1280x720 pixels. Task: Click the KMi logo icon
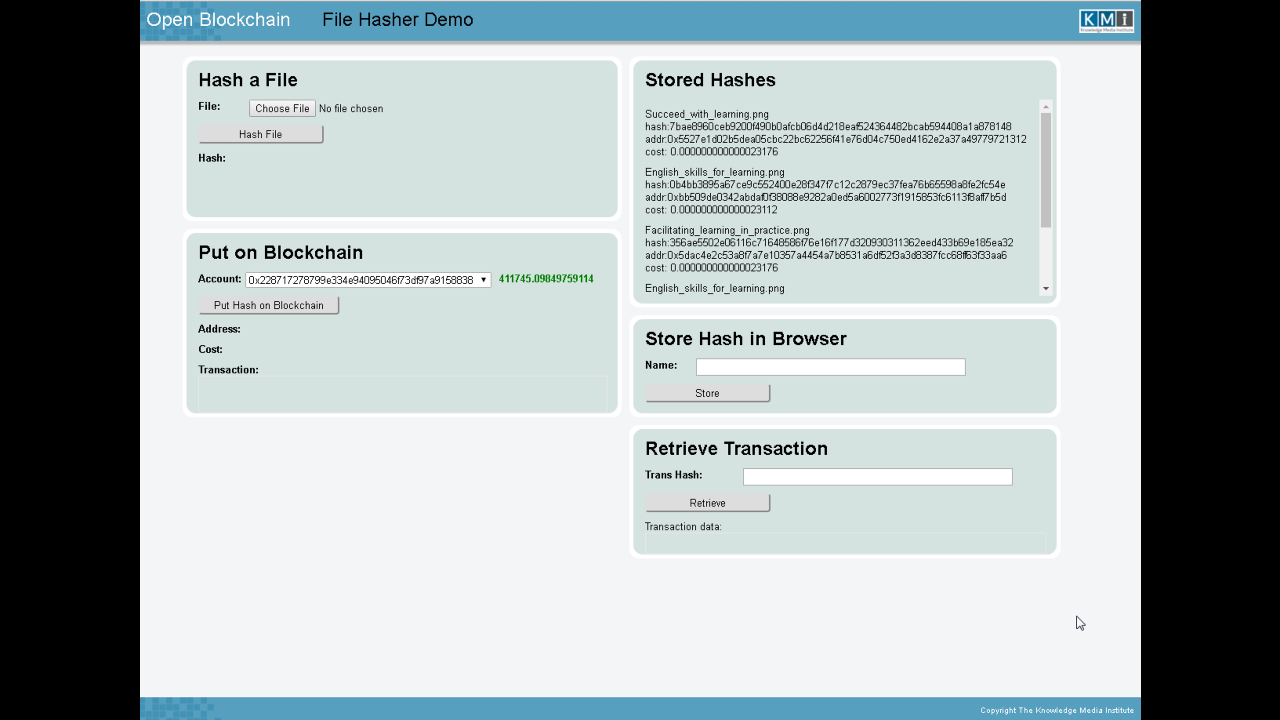(1106, 21)
